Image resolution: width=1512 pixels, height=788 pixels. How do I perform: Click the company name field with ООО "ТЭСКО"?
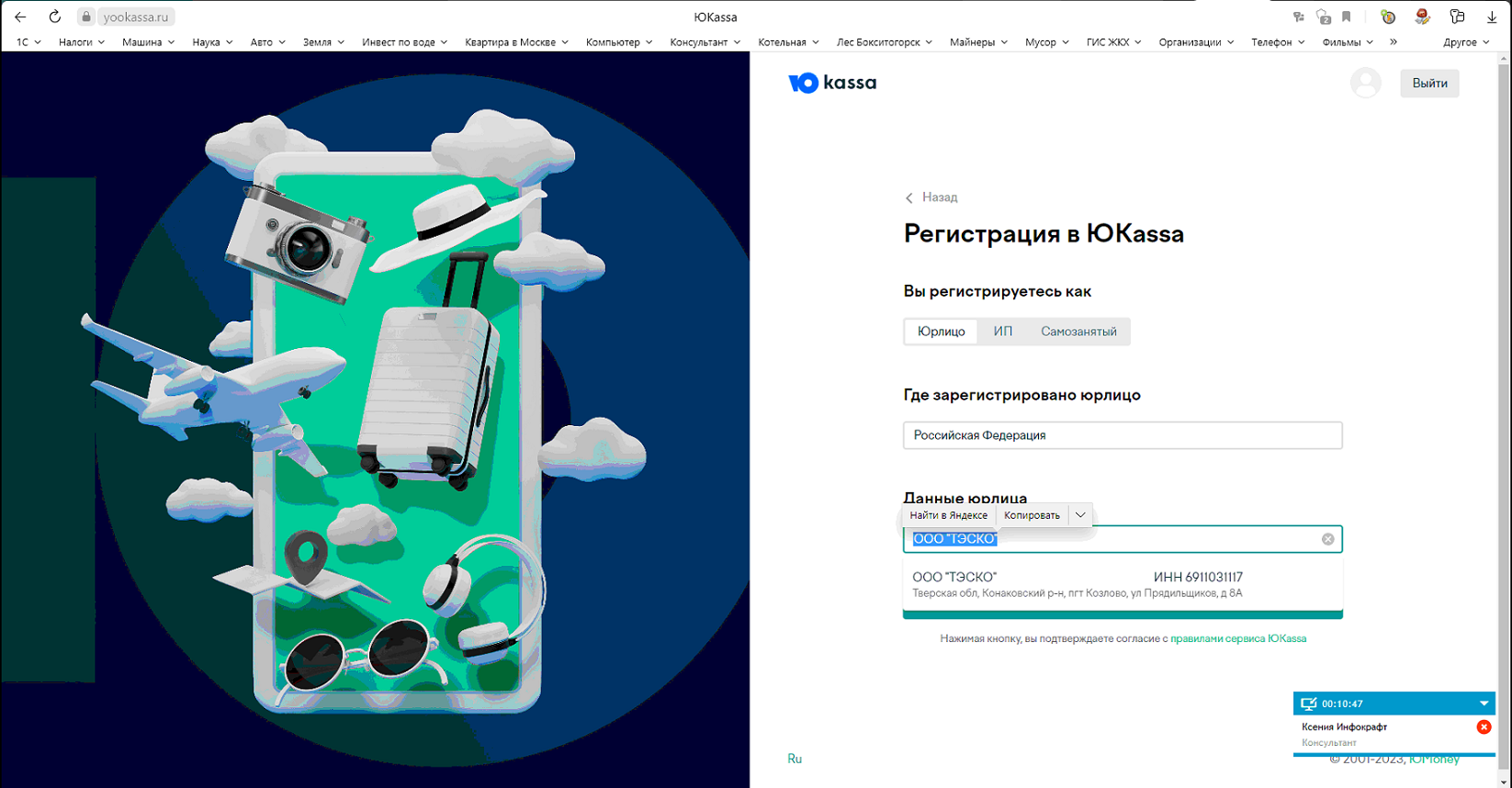click(x=1123, y=539)
